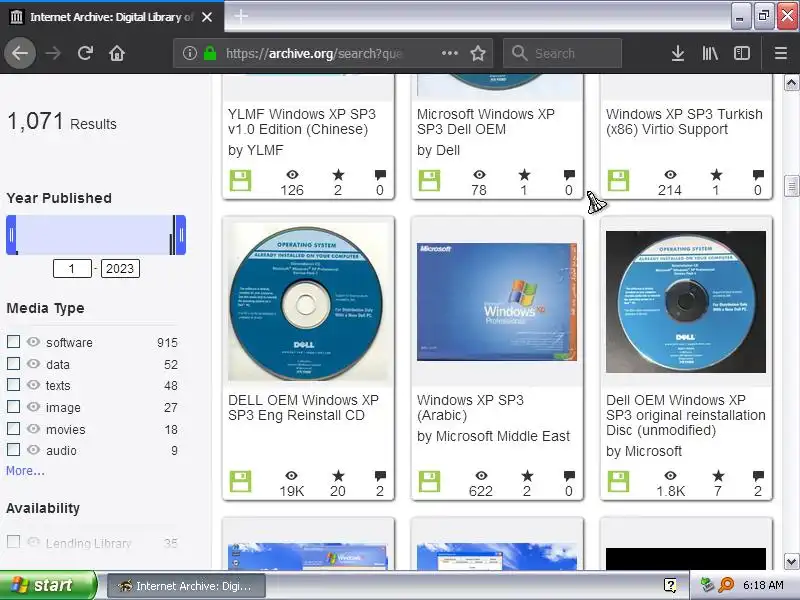The image size is (800, 600).
Task: Reload the current page
Action: click(x=85, y=53)
